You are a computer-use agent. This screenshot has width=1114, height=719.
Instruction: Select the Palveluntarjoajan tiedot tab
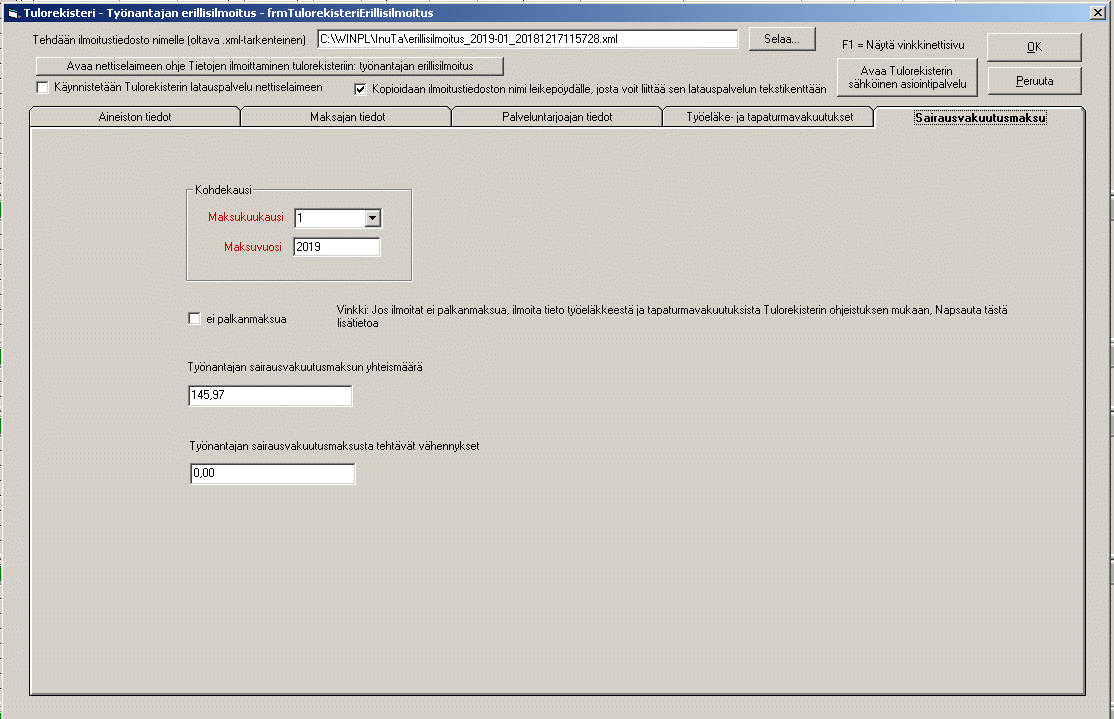pyautogui.click(x=557, y=117)
